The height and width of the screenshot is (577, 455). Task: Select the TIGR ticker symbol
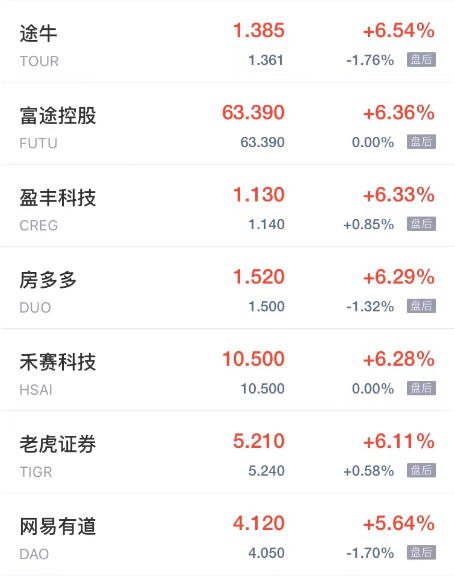click(x=36, y=472)
